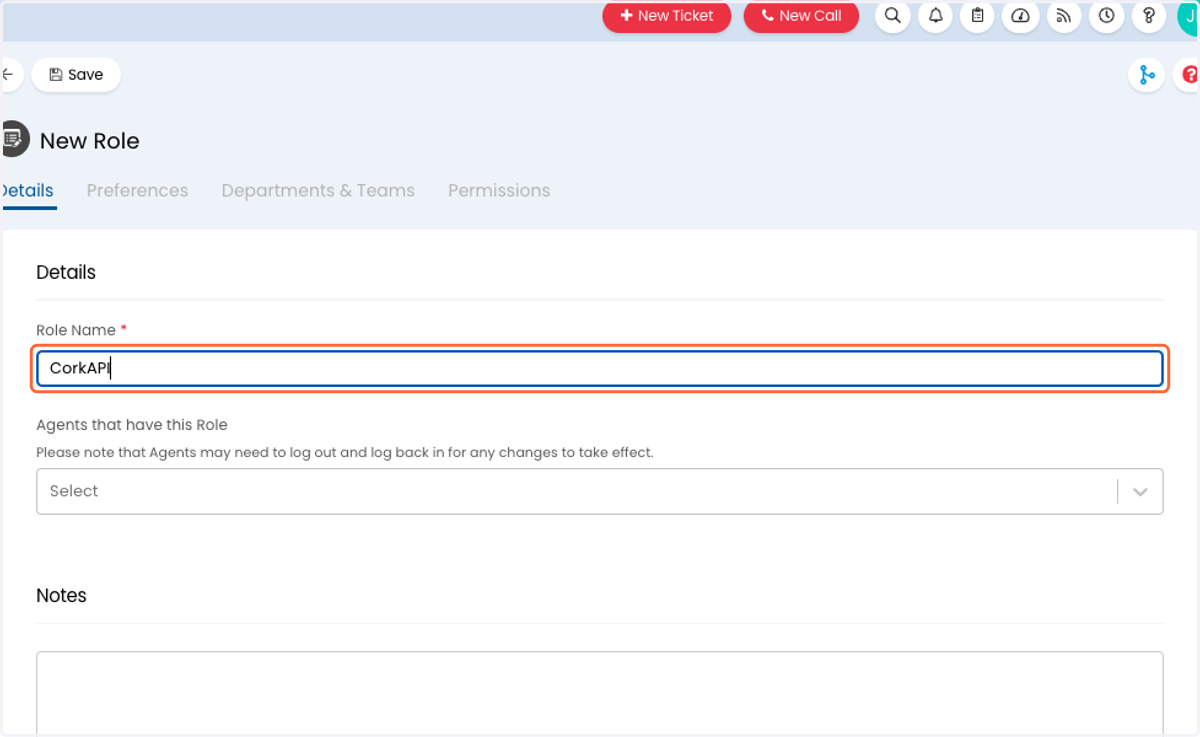
Task: Click the Notes section heading
Action: 61,595
